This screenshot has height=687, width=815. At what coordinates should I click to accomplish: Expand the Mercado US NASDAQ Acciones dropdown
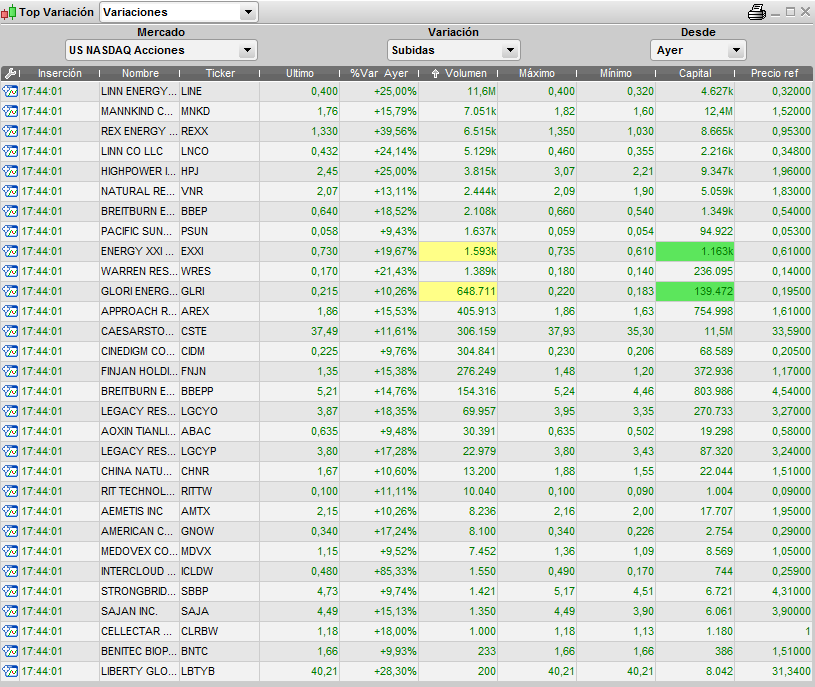tap(161, 50)
